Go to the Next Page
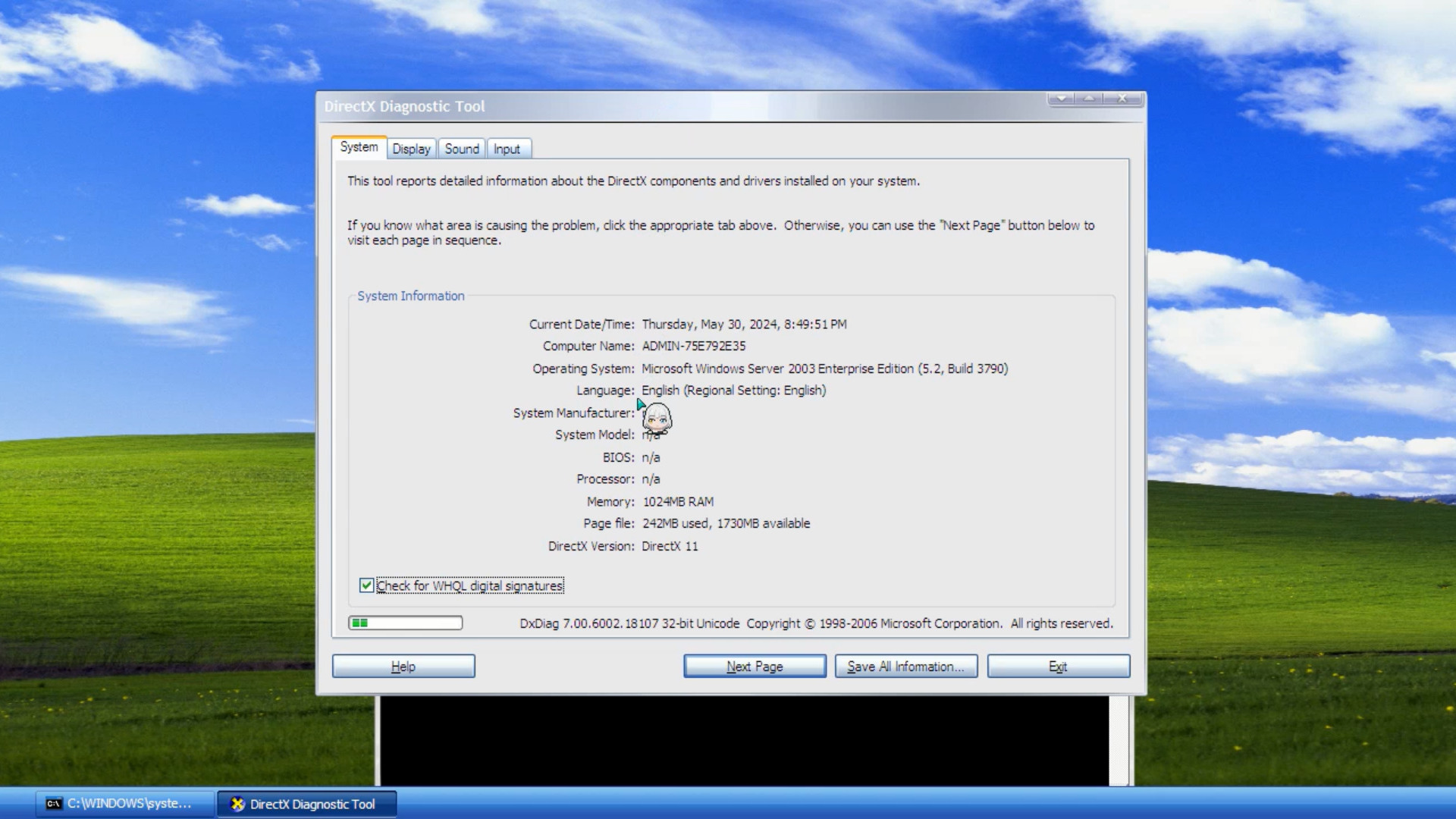Screen dimensions: 1456x819 click(x=755, y=667)
